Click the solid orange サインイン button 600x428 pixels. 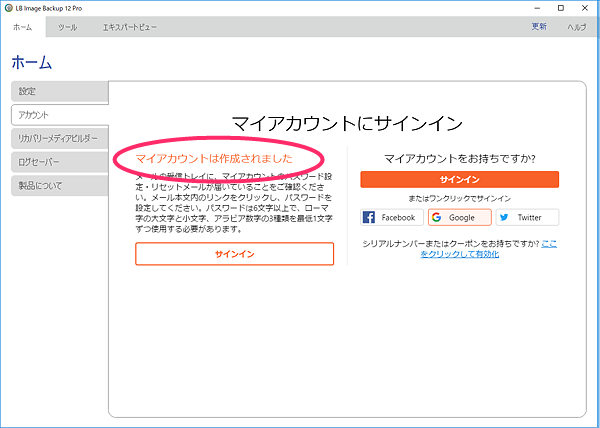tap(460, 179)
